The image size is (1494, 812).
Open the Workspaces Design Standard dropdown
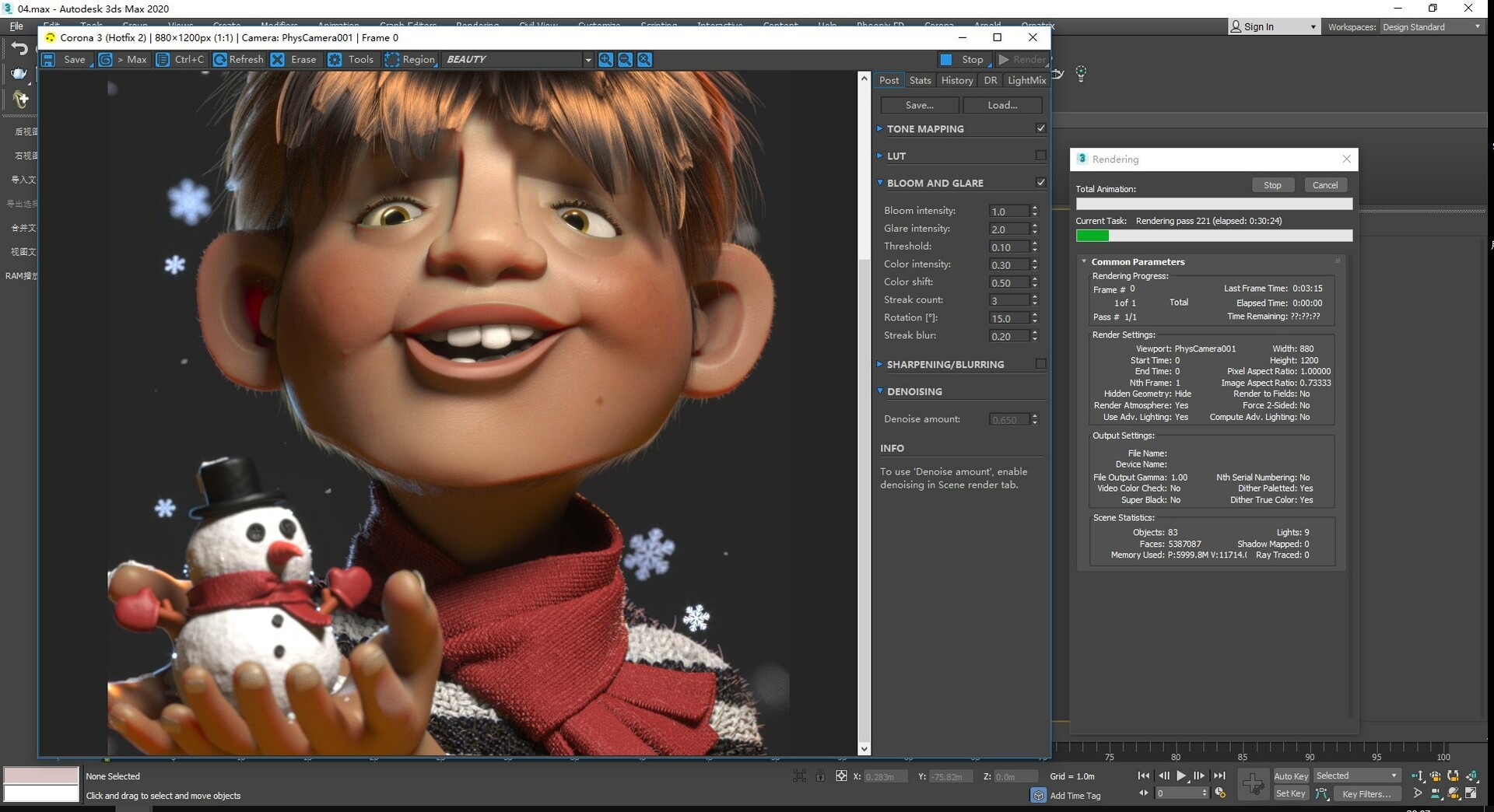(x=1431, y=27)
